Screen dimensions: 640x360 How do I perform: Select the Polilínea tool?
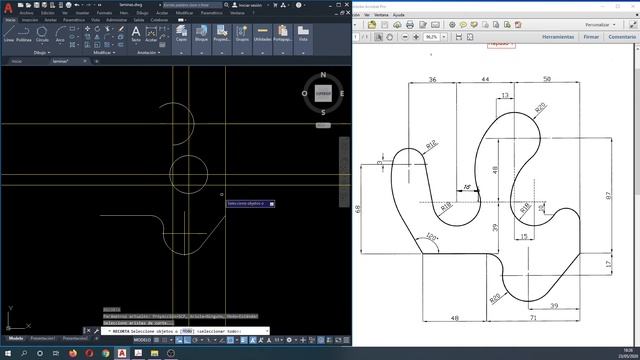[24, 34]
